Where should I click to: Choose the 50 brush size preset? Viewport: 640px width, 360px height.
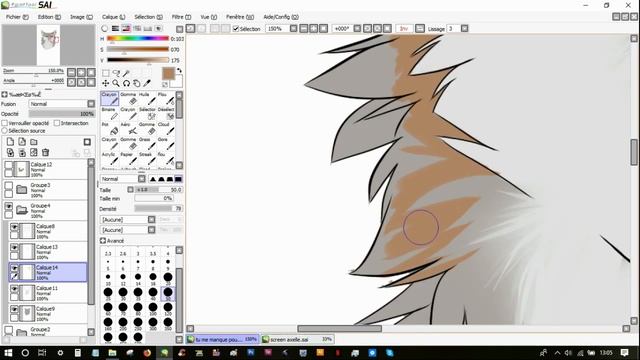coord(168,293)
